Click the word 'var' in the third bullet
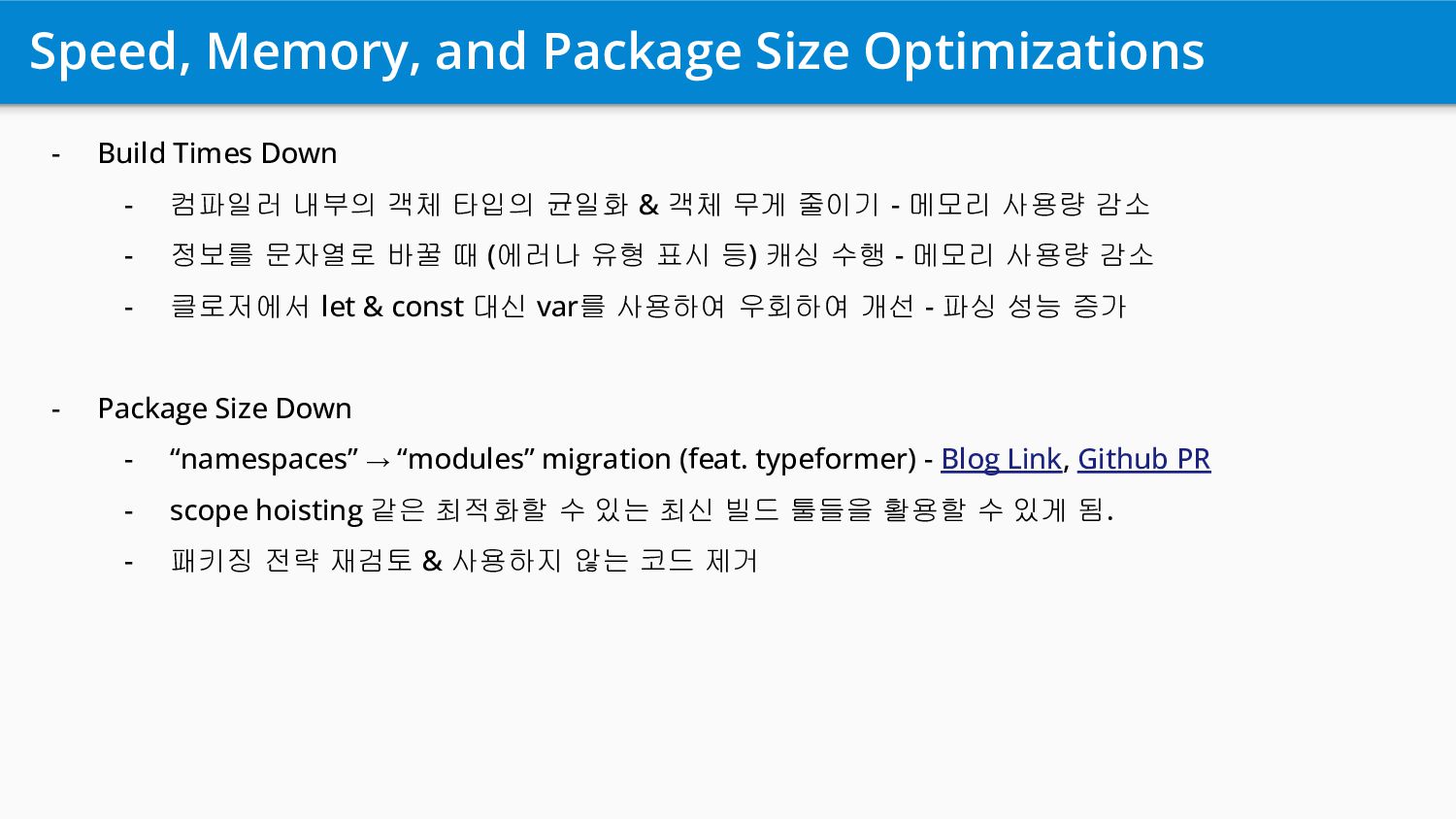The image size is (1456, 819). 557,307
